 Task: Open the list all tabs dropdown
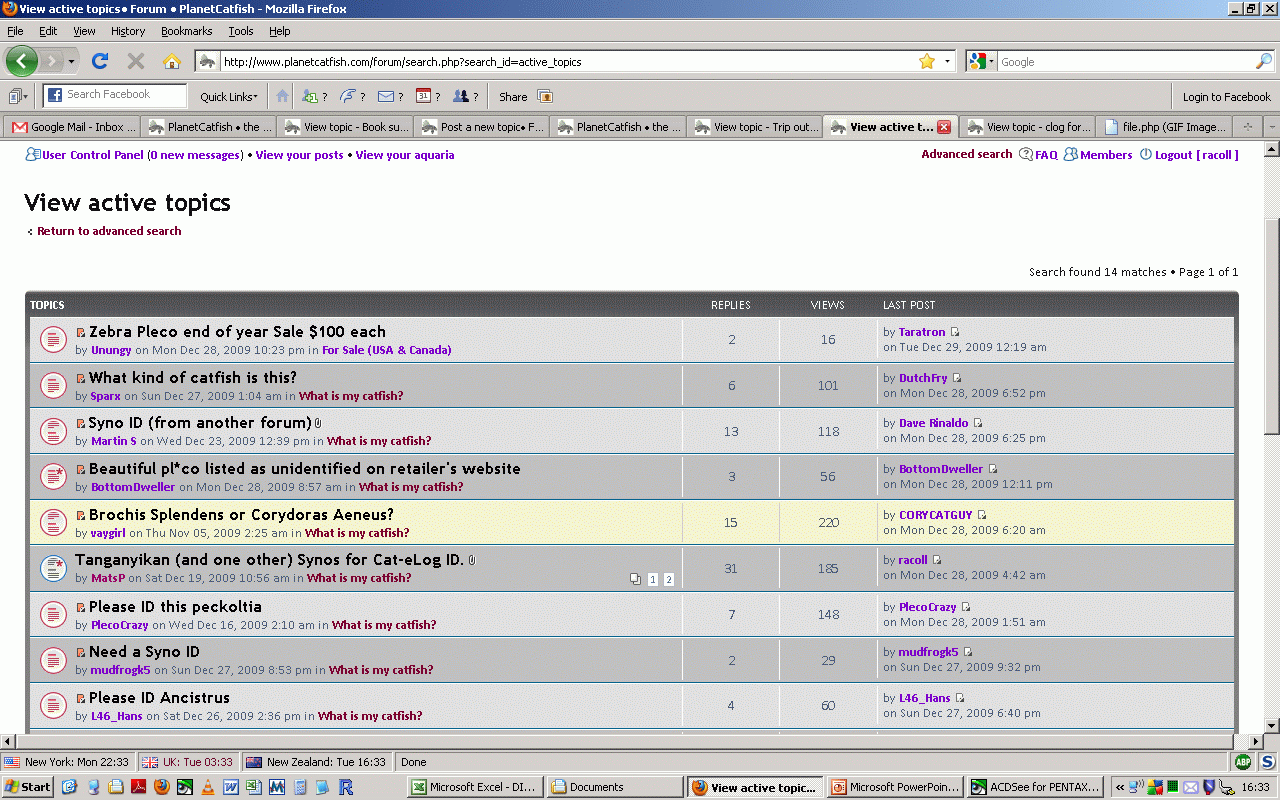click(1271, 127)
